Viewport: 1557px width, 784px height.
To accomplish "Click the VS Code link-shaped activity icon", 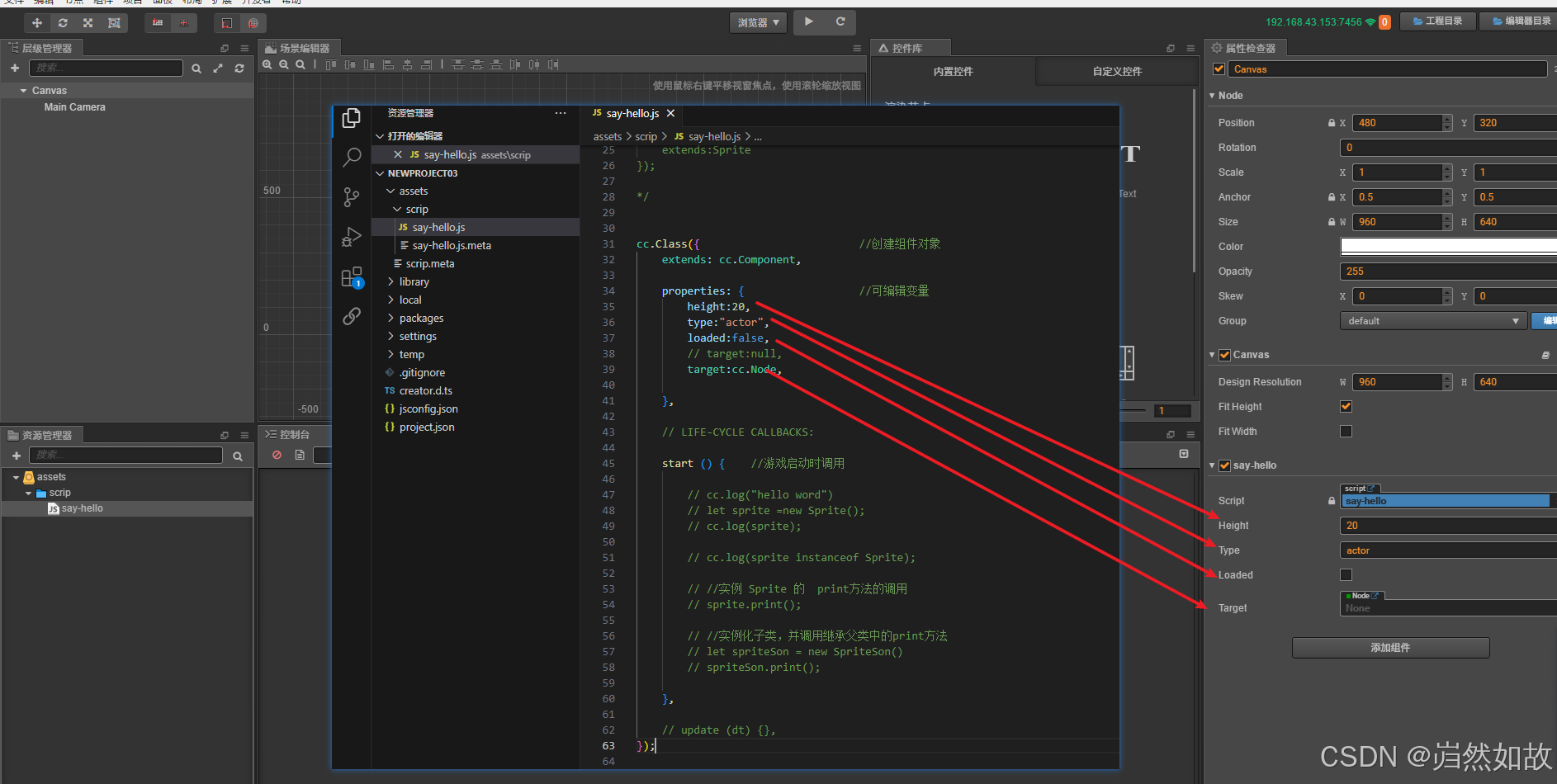I will 352,316.
